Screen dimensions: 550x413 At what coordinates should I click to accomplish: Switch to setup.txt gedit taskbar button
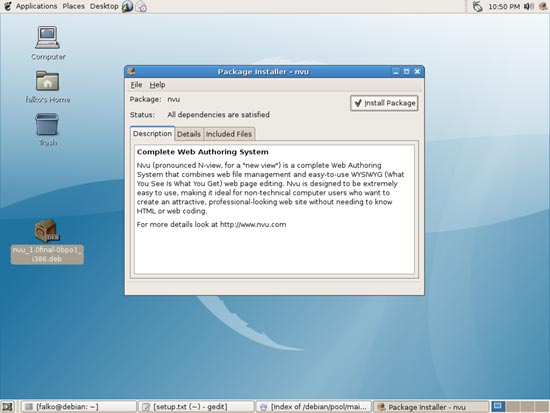click(x=196, y=407)
